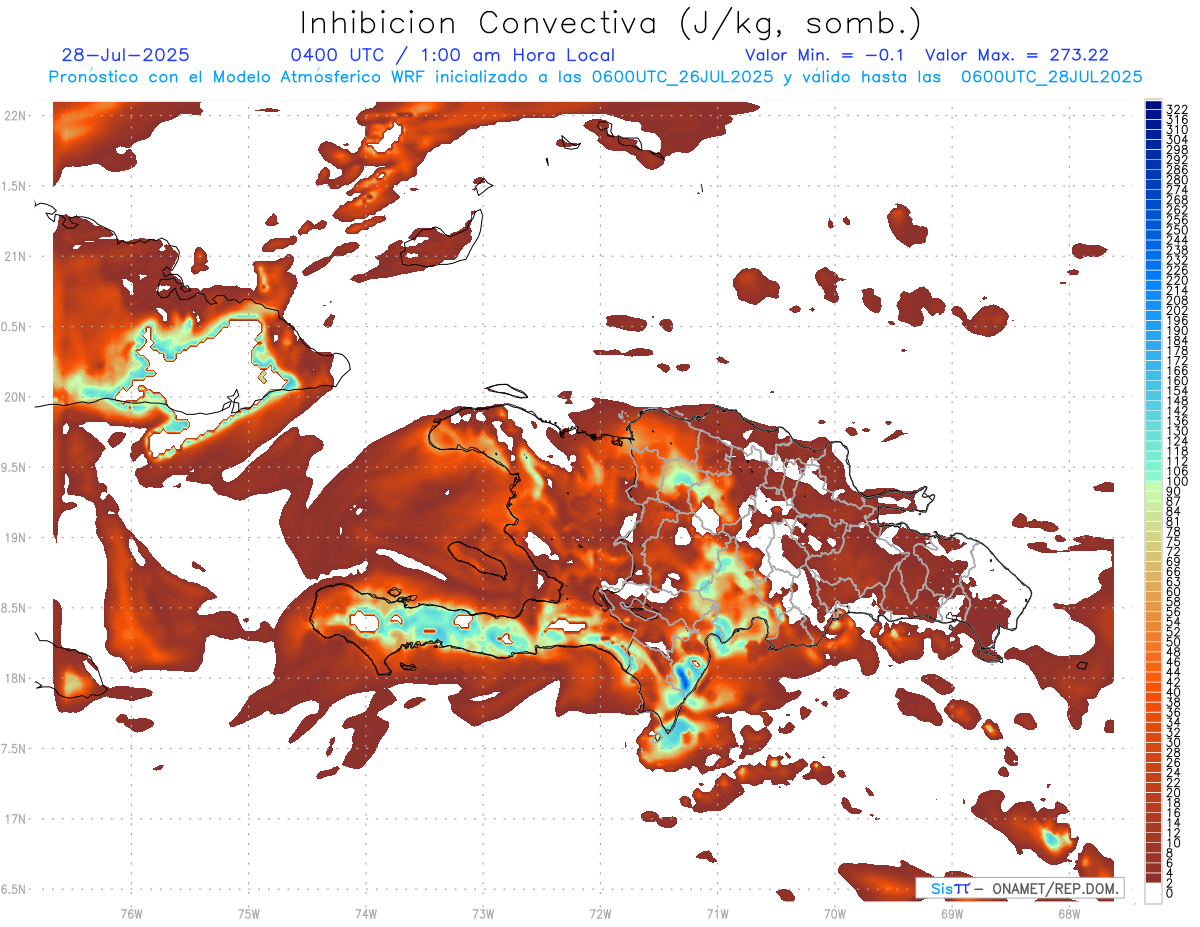Click the '0600UTC_26JUL2025' initialization time
The width and height of the screenshot is (1200, 927).
682,77
